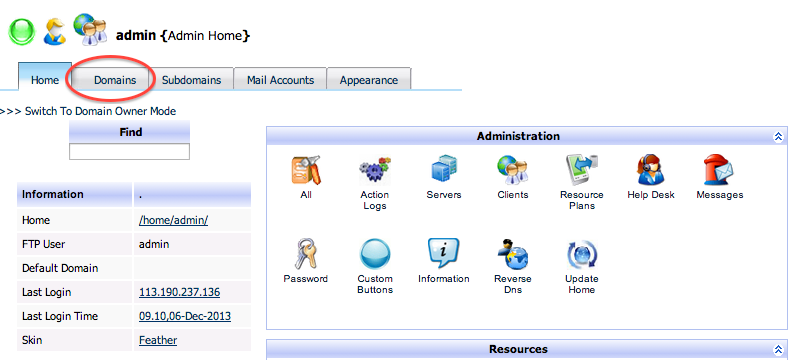Click the Skin row label
The height and width of the screenshot is (360, 807).
[x=32, y=340]
